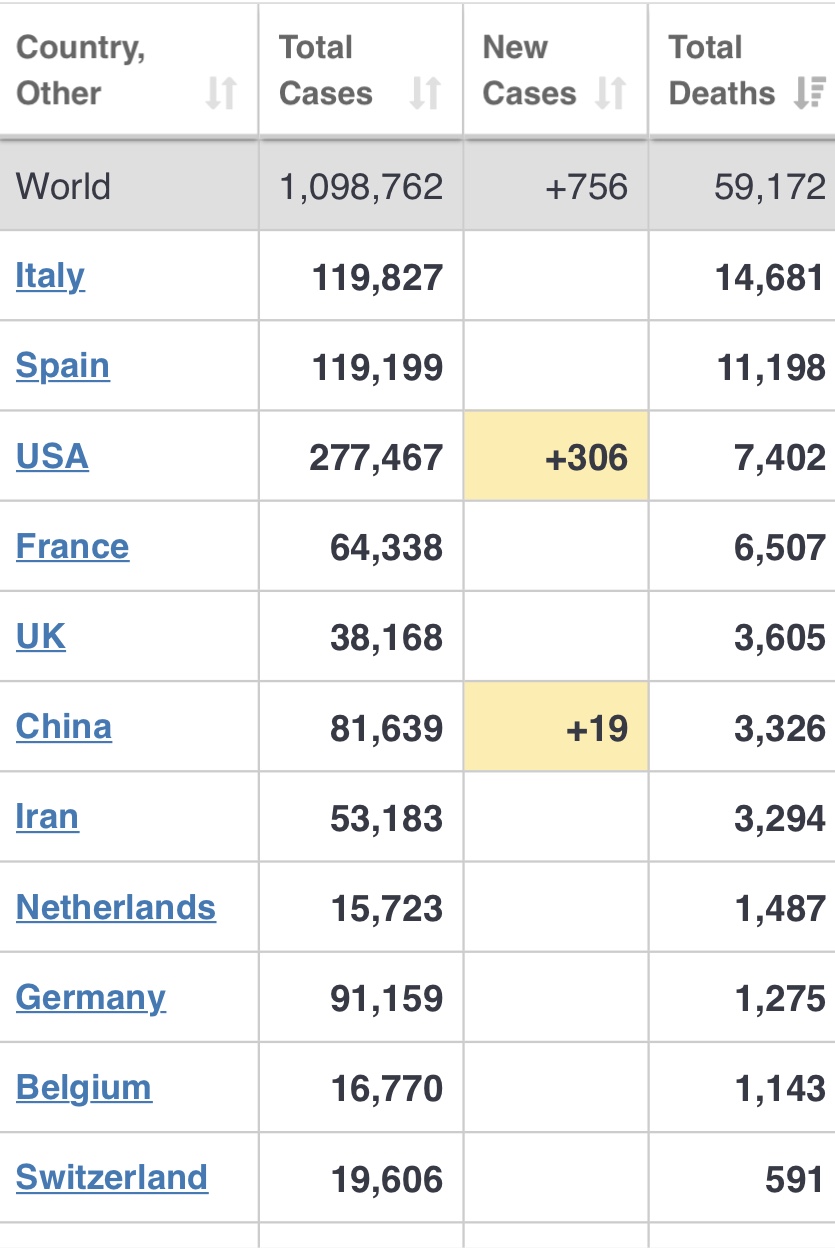Open the Italy country page
This screenshot has width=835, height=1248.
point(50,276)
